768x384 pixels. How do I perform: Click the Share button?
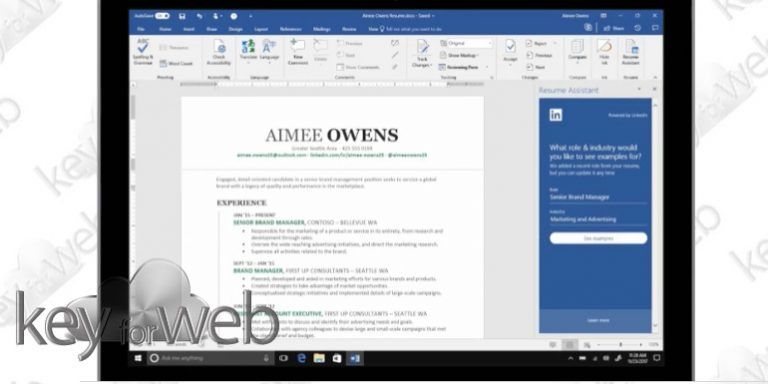click(614, 28)
